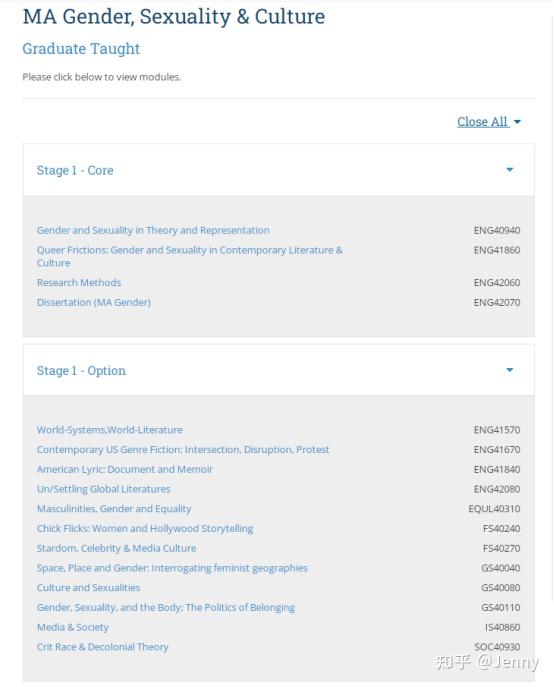Open Masculinities, Gender and Equality module

114,509
